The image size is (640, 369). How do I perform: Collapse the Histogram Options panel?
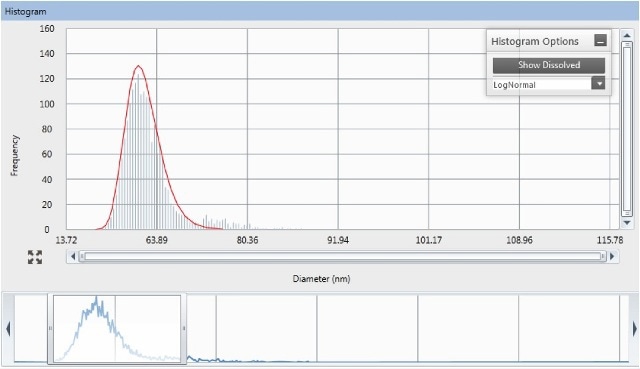tap(600, 40)
